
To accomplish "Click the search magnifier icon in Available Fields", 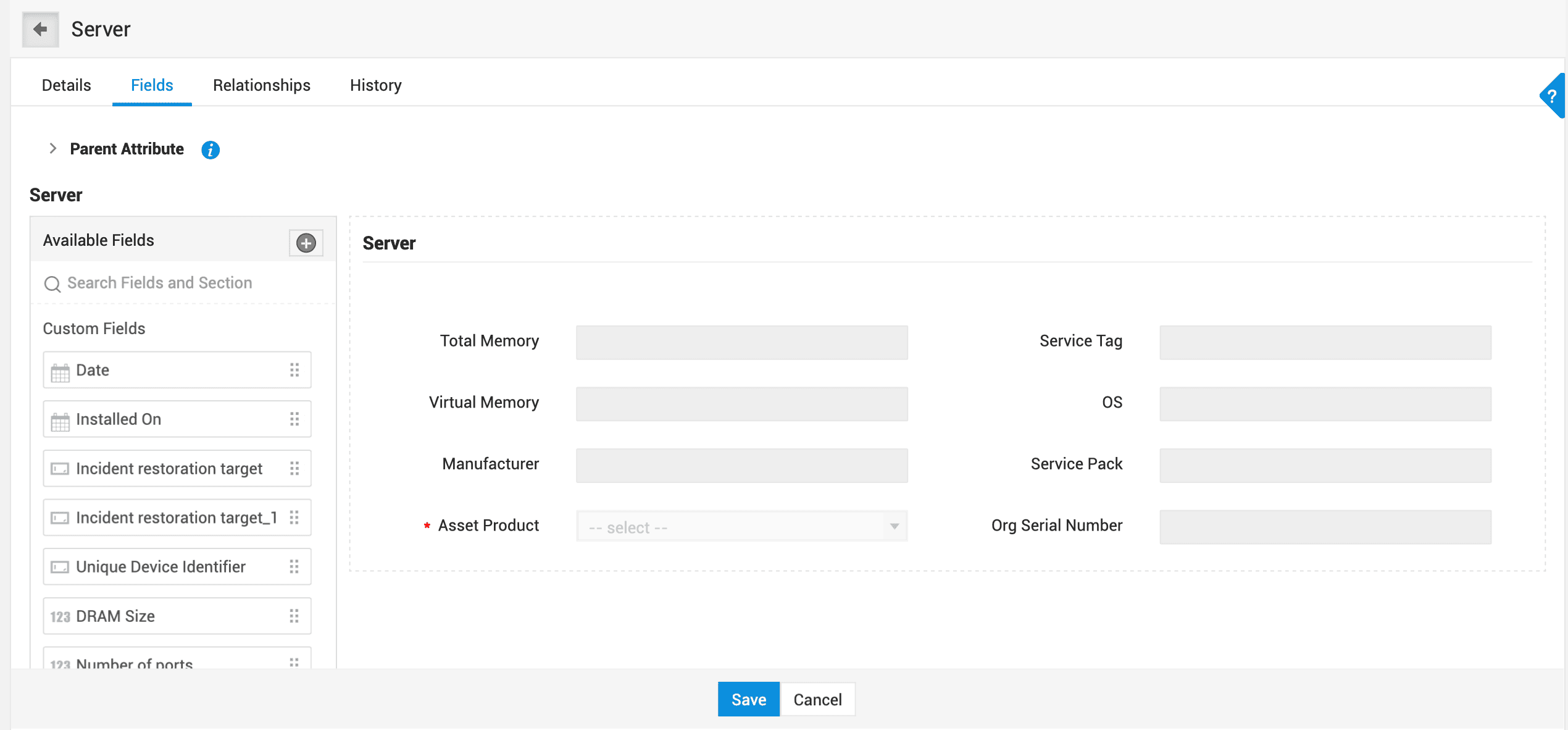I will (x=52, y=283).
